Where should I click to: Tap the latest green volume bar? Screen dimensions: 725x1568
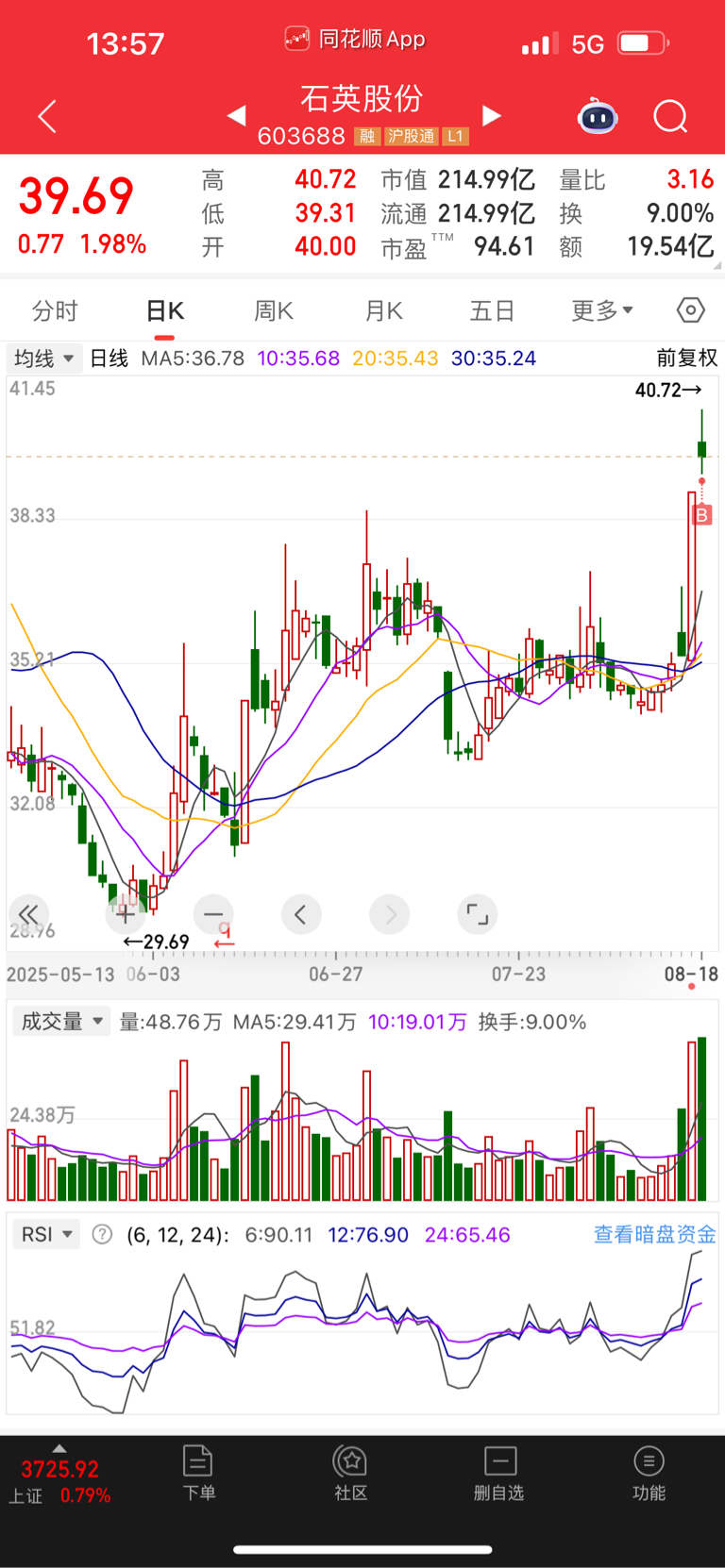702,1118
